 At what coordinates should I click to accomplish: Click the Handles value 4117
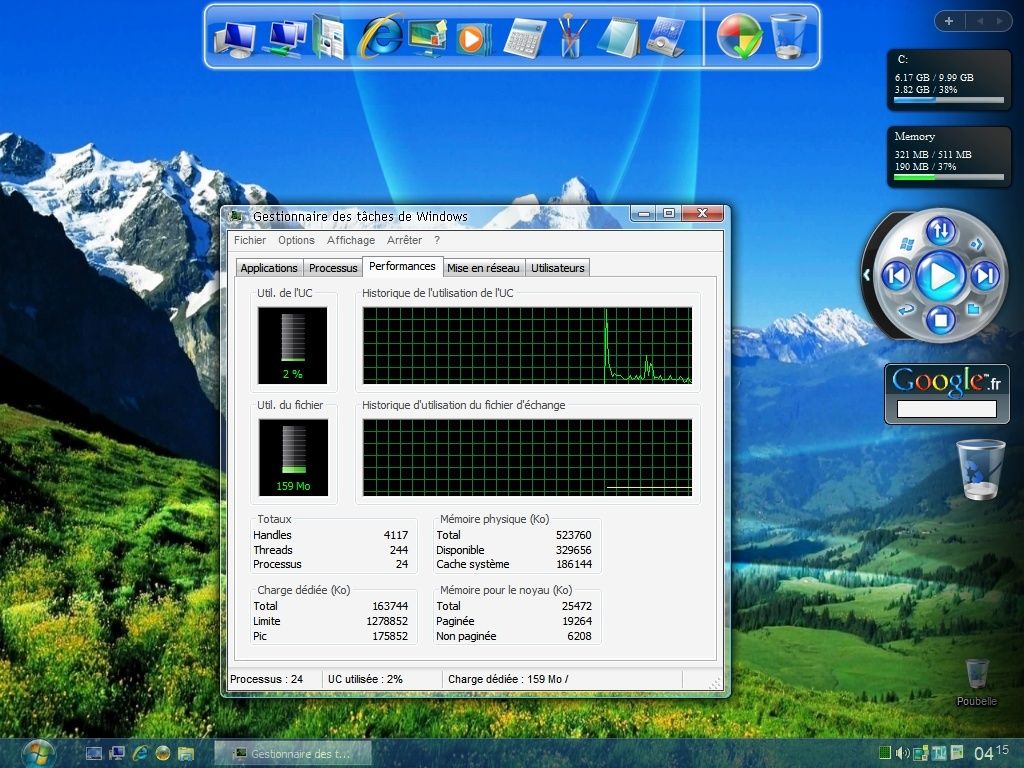click(x=396, y=535)
